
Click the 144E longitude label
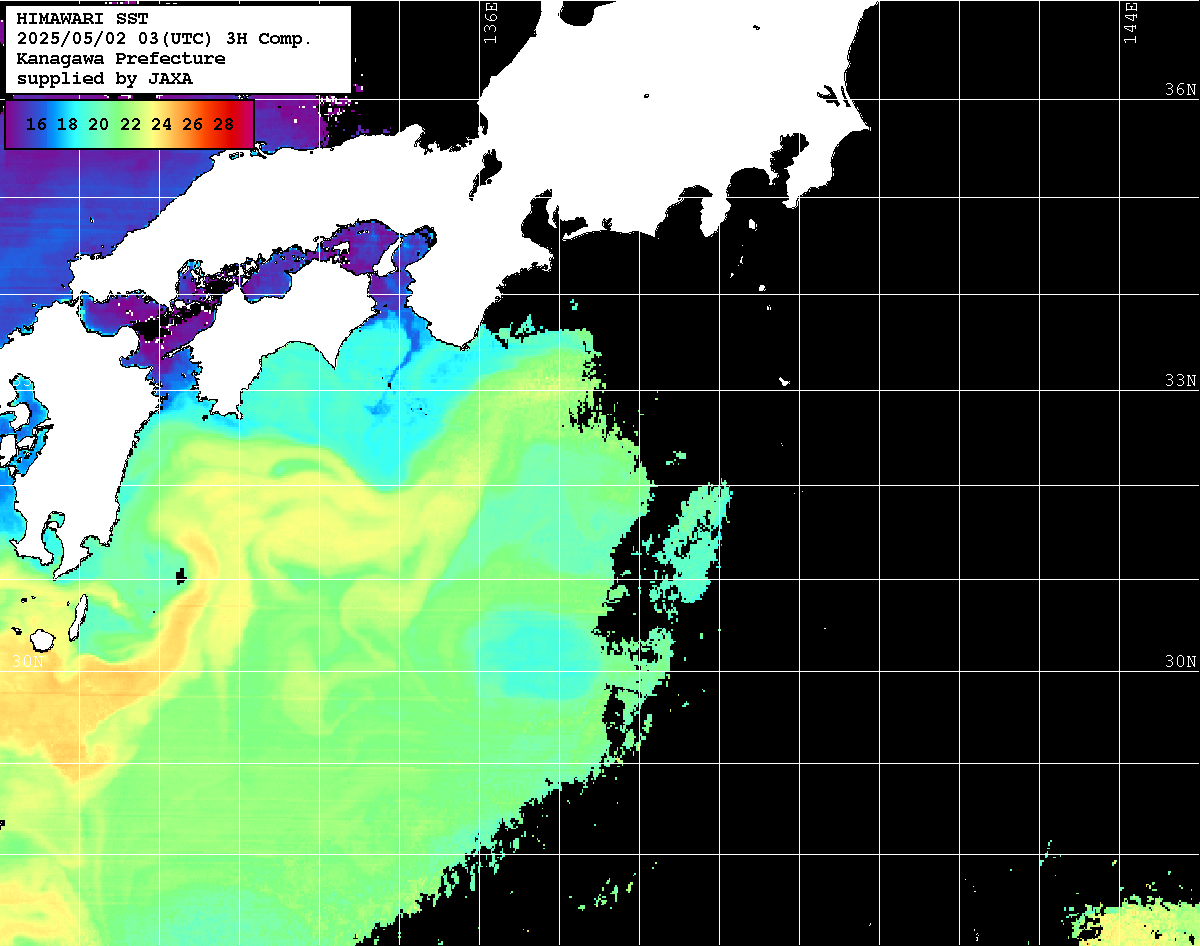(x=1131, y=22)
